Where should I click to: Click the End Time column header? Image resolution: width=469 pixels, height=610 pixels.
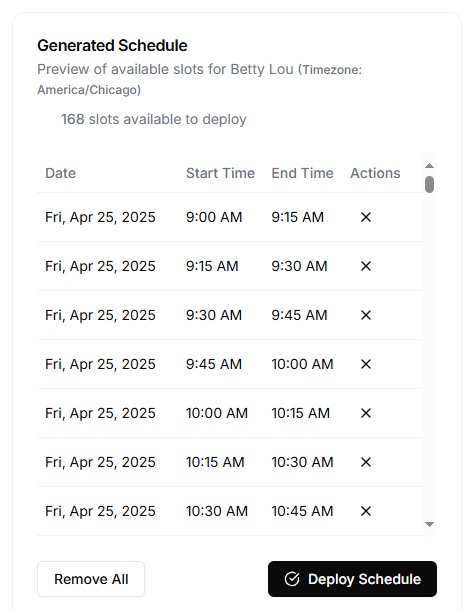[302, 173]
